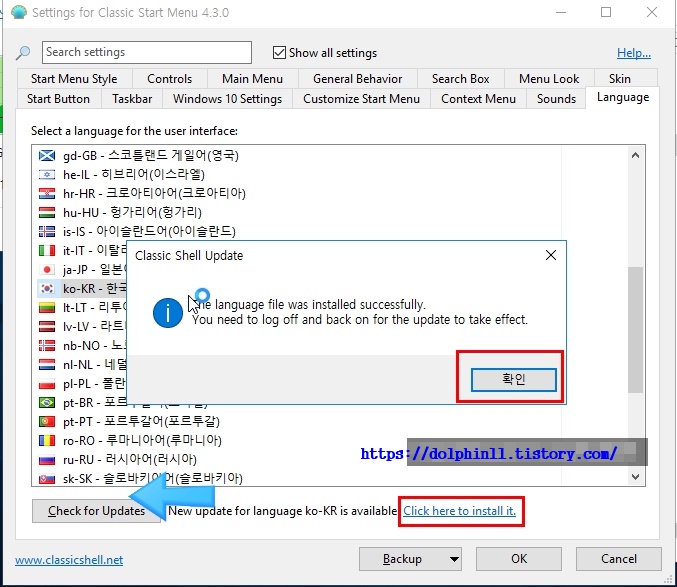Select the Italian flag it-IT icon

(x=47, y=250)
